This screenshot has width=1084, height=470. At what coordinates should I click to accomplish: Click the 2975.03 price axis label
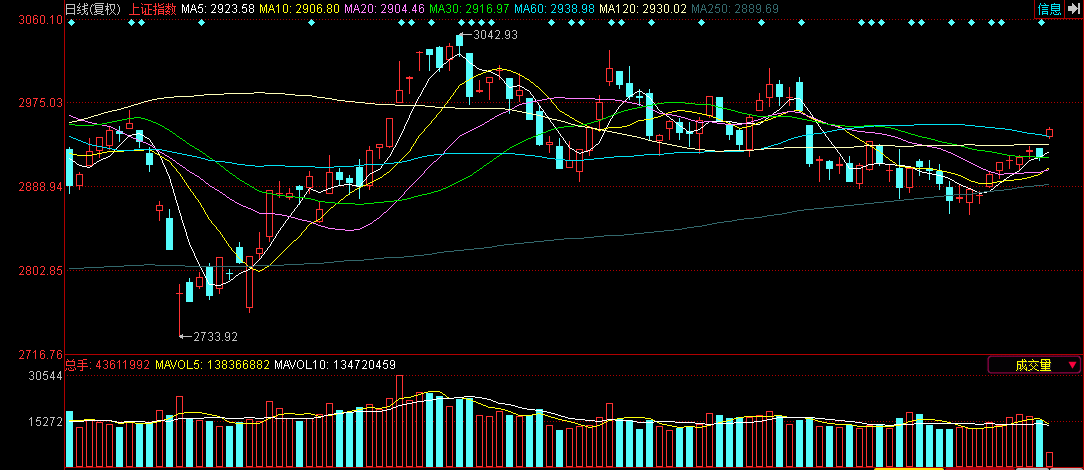(35, 102)
